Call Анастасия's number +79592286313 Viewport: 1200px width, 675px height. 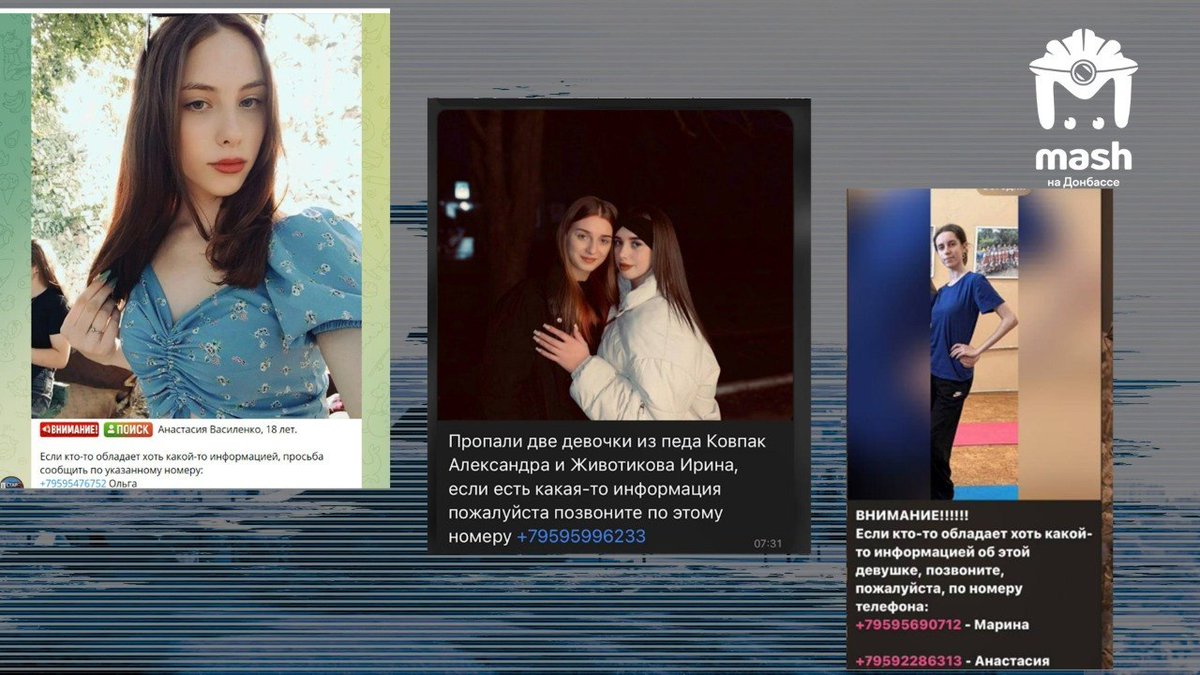coord(908,661)
